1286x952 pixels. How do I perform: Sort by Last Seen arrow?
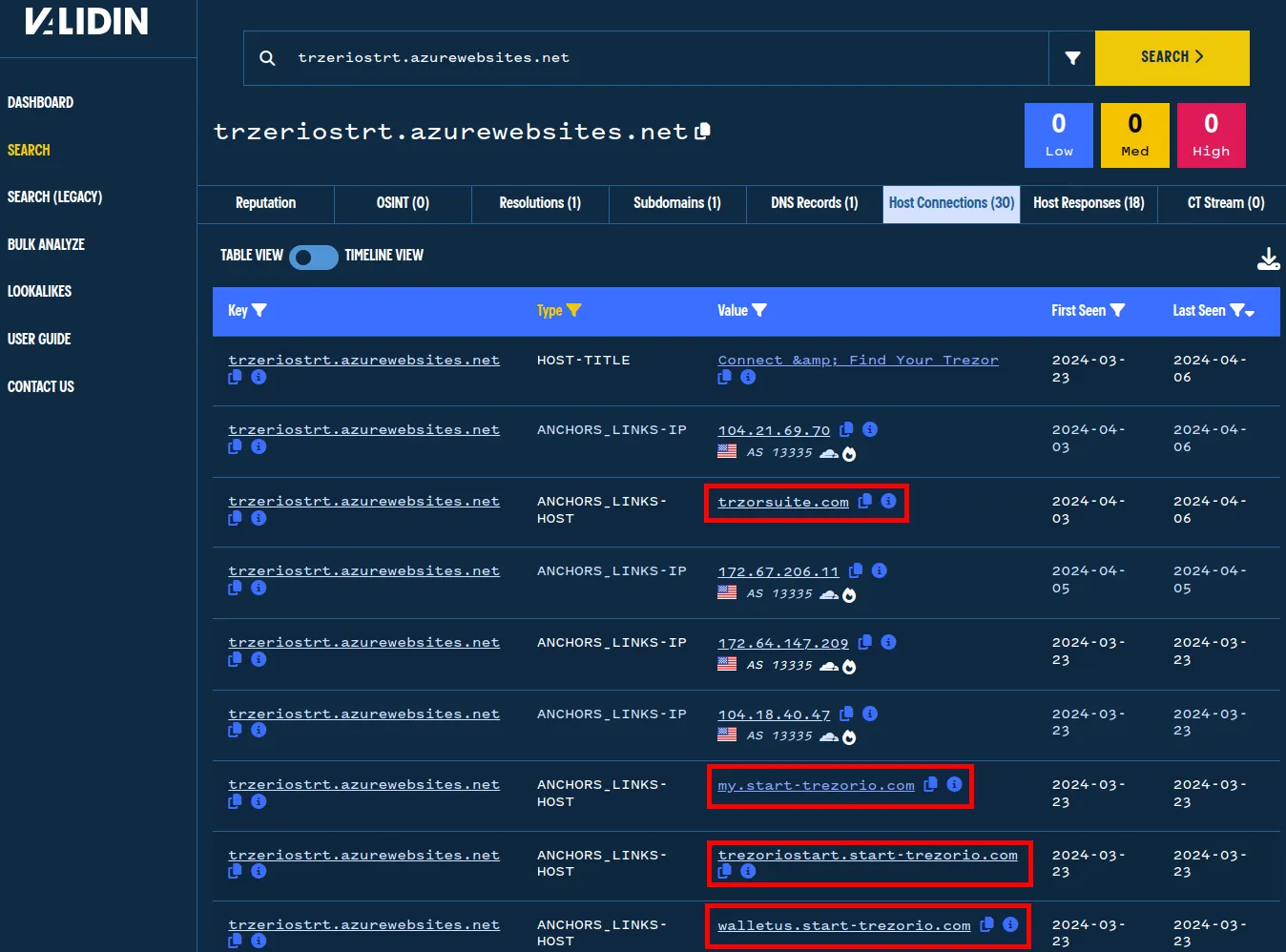1250,313
